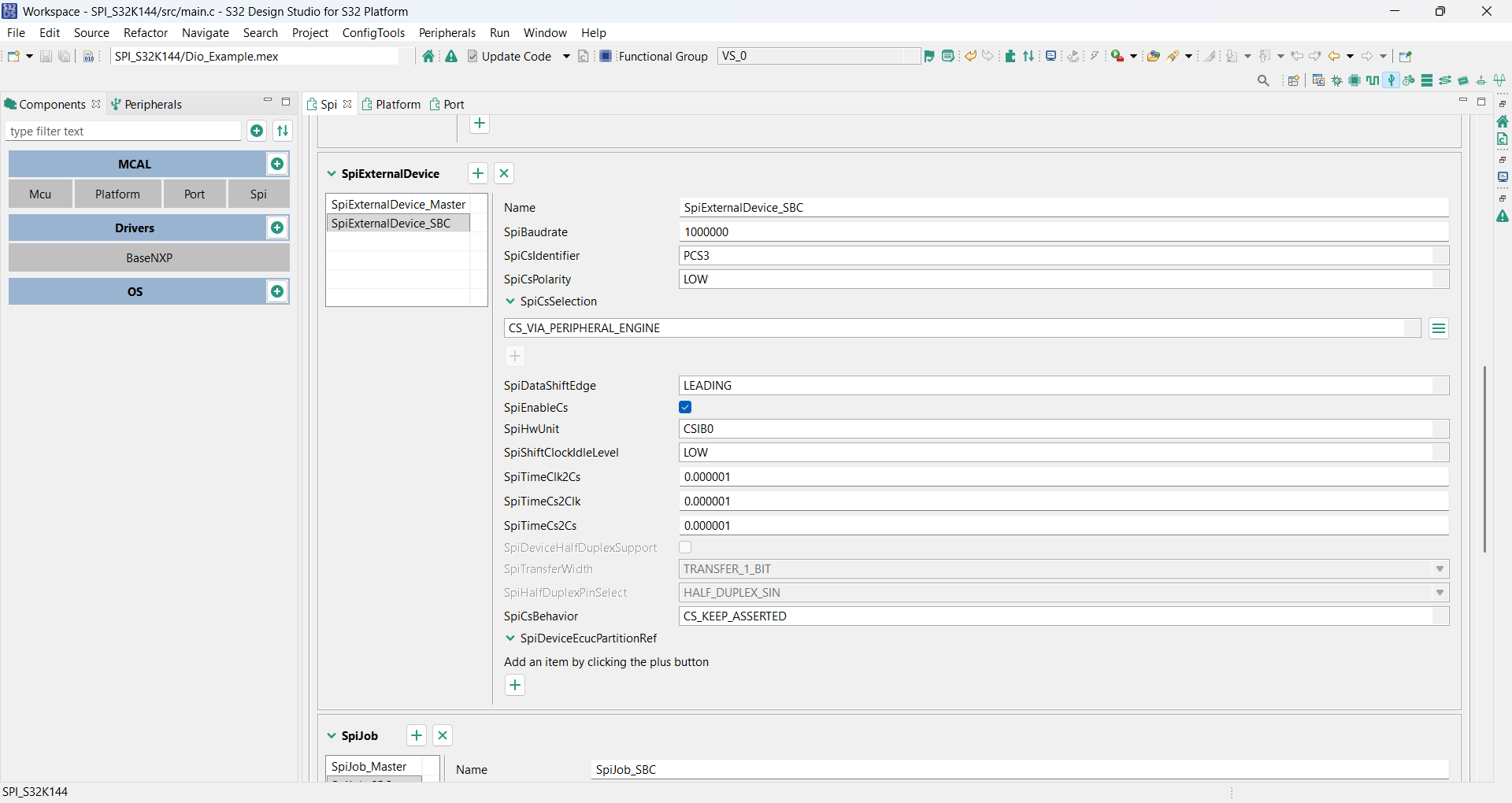The width and height of the screenshot is (1512, 803).
Task: Open the Functional Group VS_0 combo box
Action: (x=818, y=56)
